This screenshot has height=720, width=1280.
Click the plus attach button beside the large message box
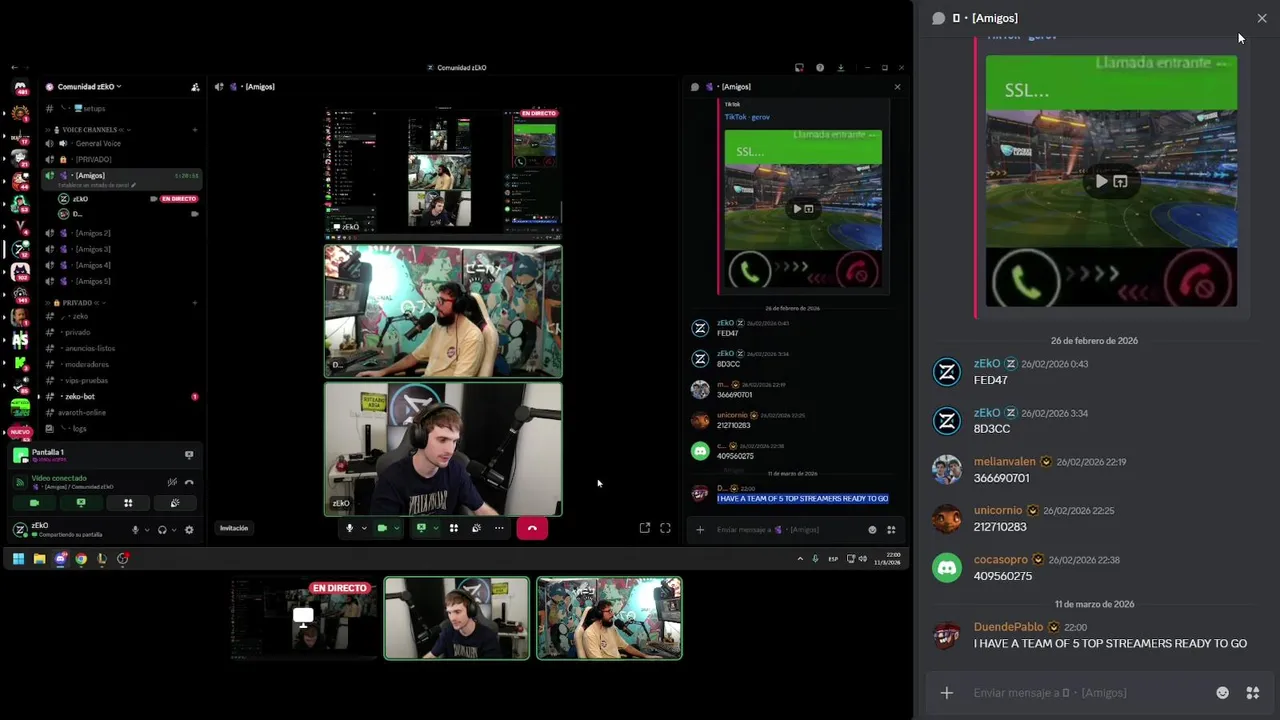(946, 692)
